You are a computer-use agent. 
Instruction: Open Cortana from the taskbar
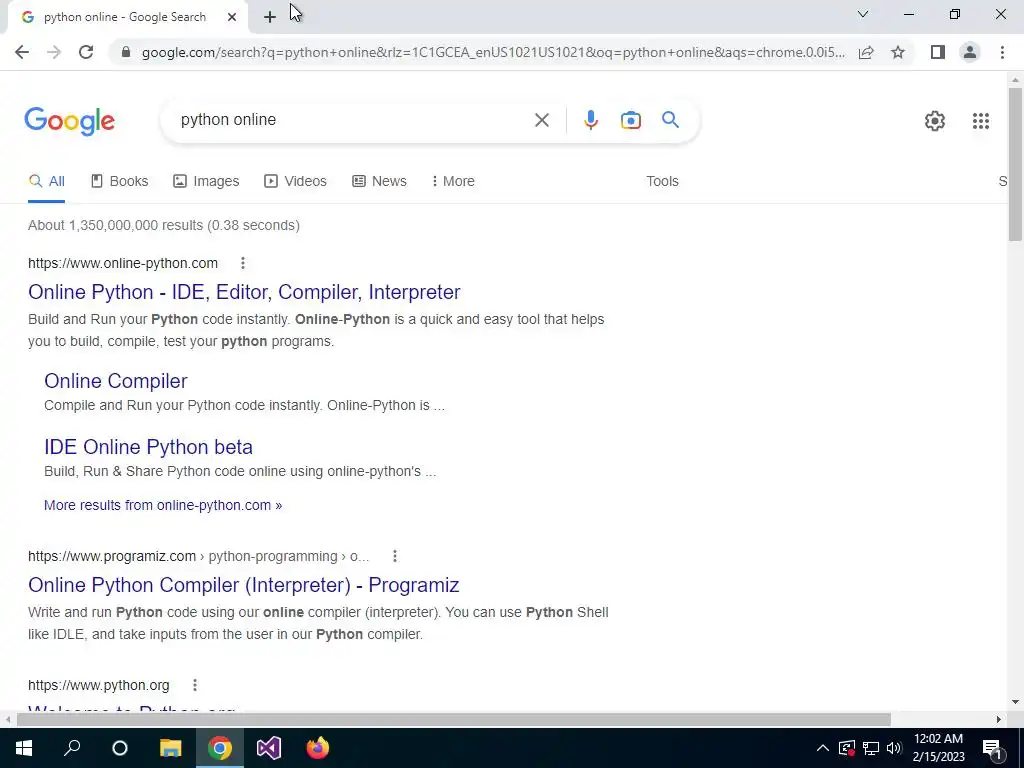(x=120, y=748)
